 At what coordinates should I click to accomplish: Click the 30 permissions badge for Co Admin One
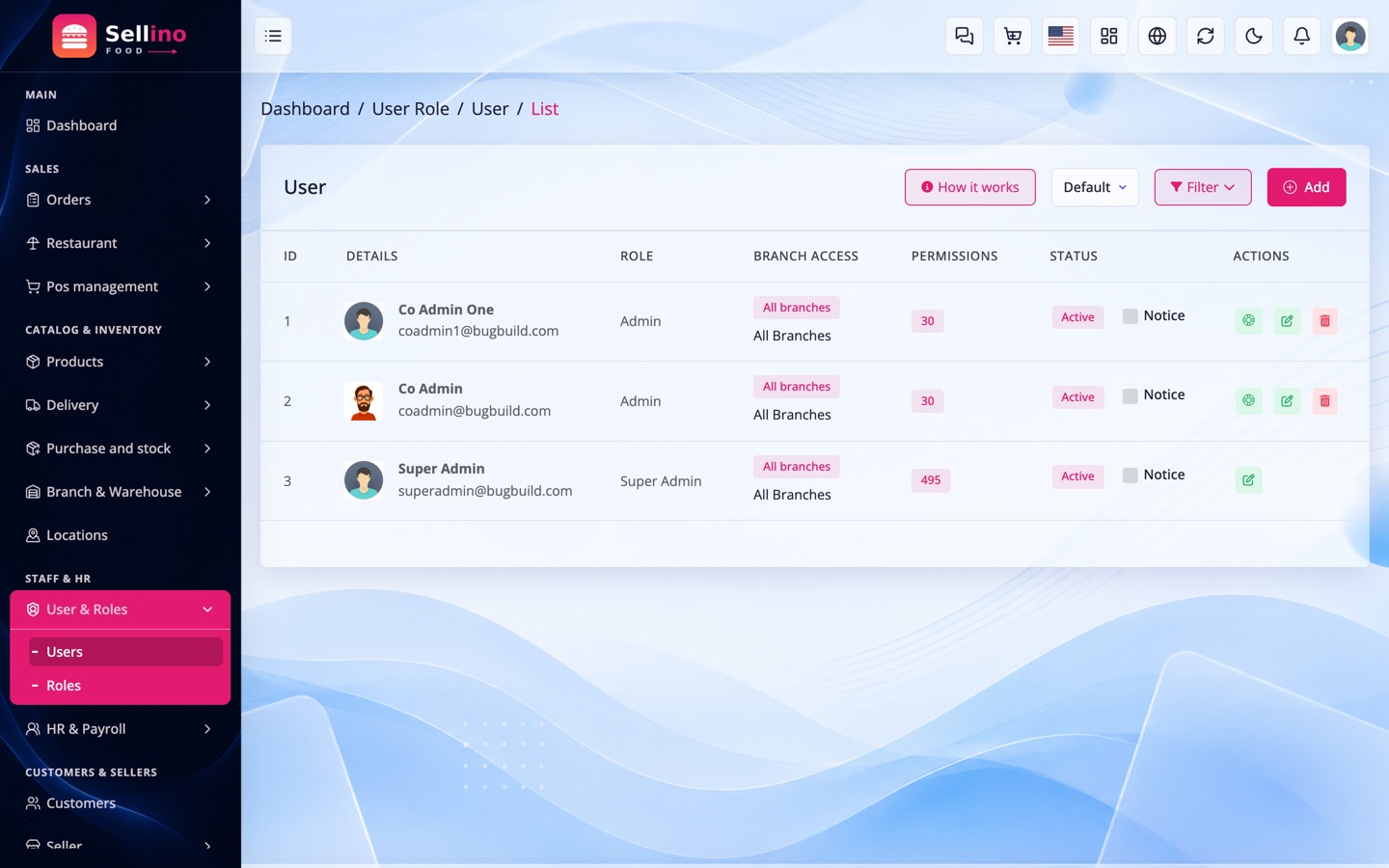click(927, 321)
